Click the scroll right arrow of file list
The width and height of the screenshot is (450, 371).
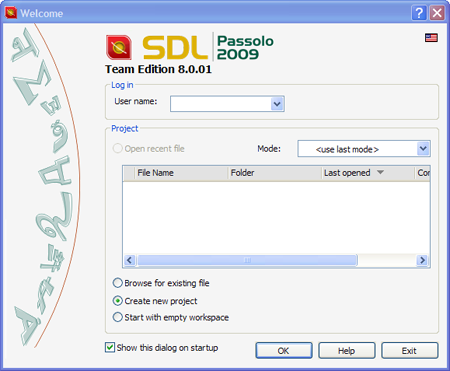422,260
